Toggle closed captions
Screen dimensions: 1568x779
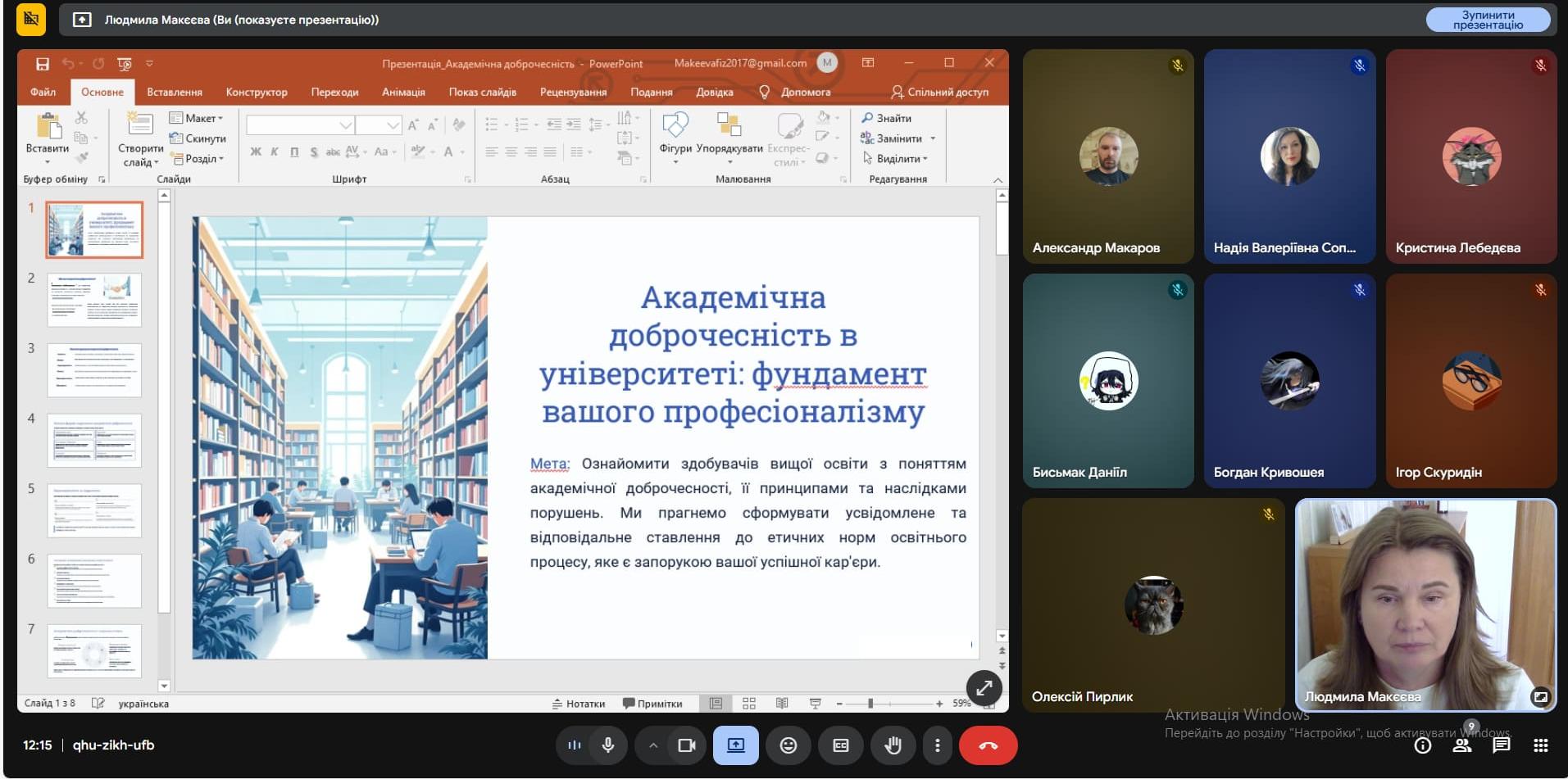pos(840,745)
